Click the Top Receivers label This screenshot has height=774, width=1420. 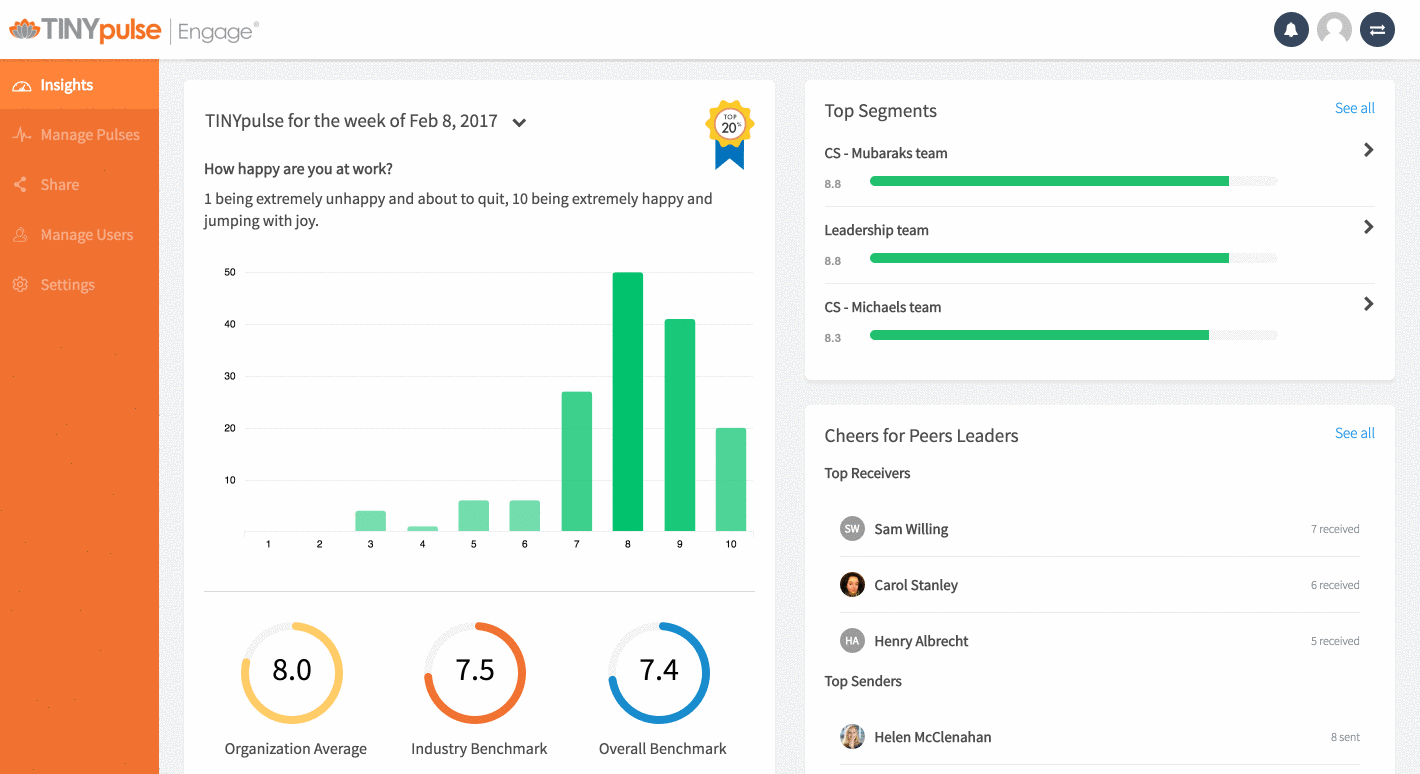tap(867, 473)
